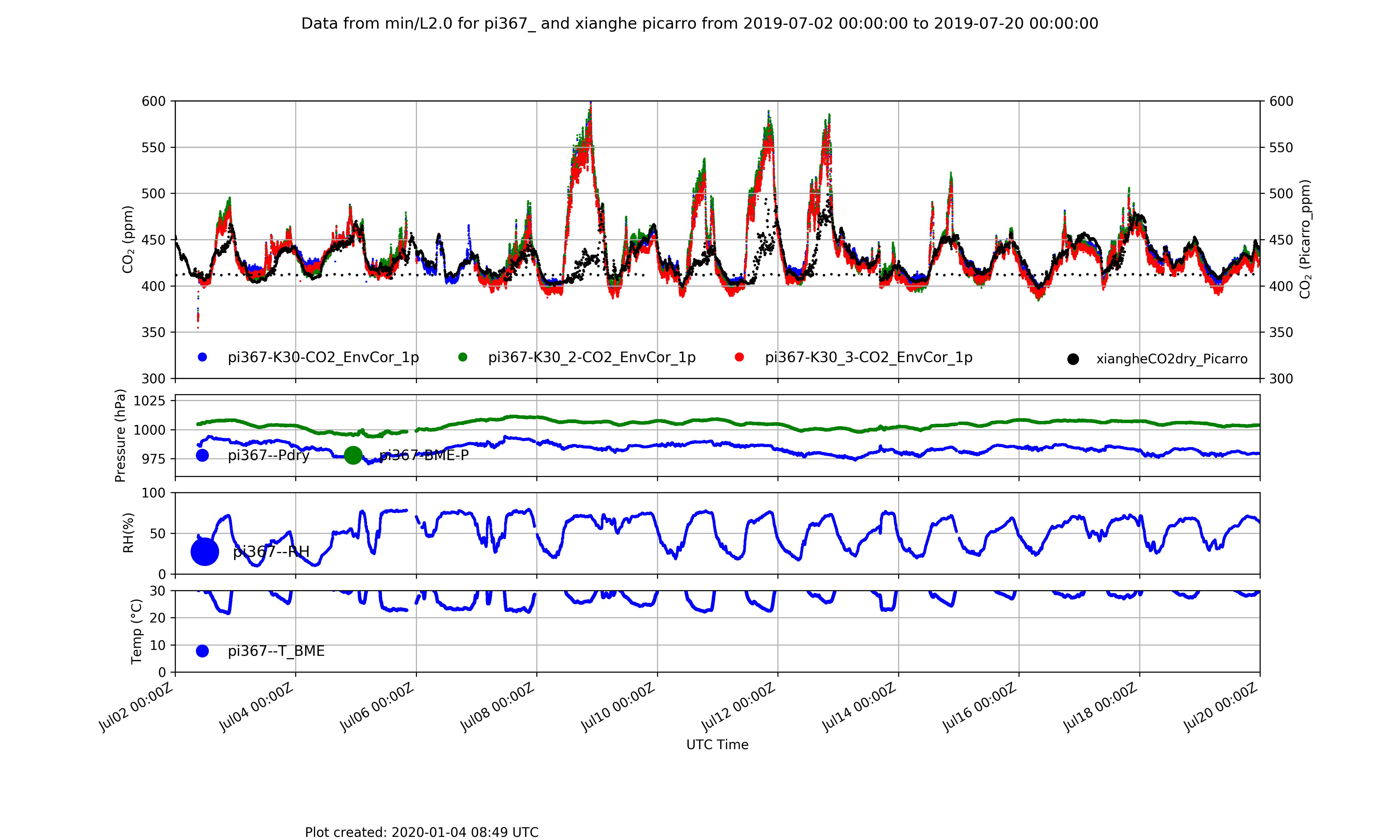Viewport: 1400px width, 840px height.
Task: Click the left 'CO2 (ppm)' axis label
Action: (x=128, y=240)
